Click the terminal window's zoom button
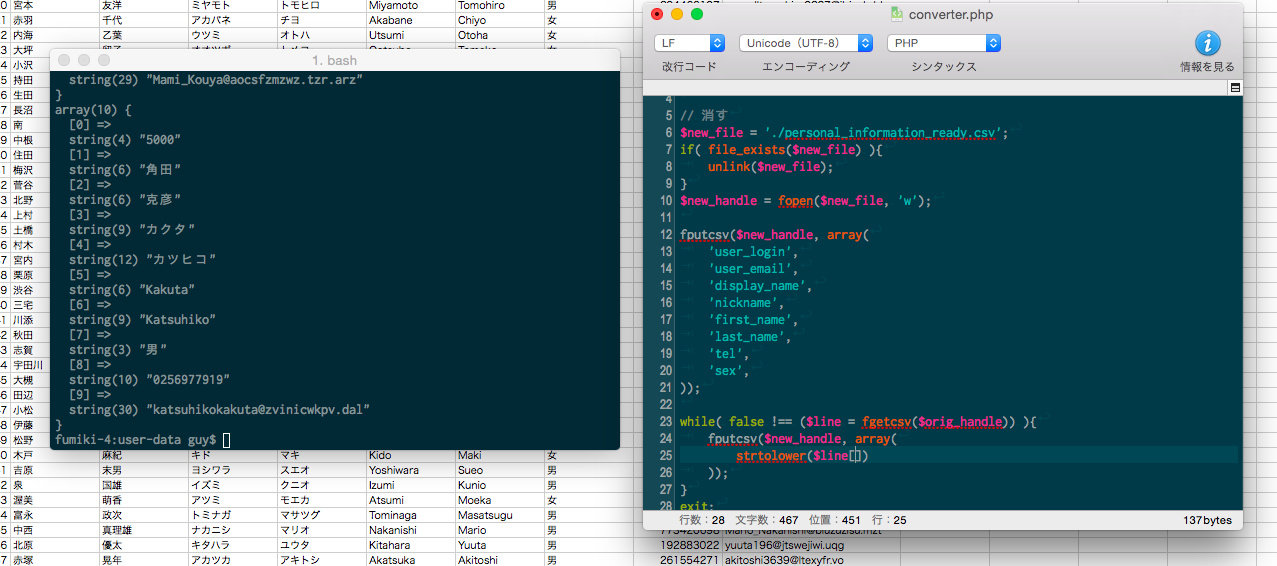Image resolution: width=1277 pixels, height=566 pixels. [x=103, y=61]
